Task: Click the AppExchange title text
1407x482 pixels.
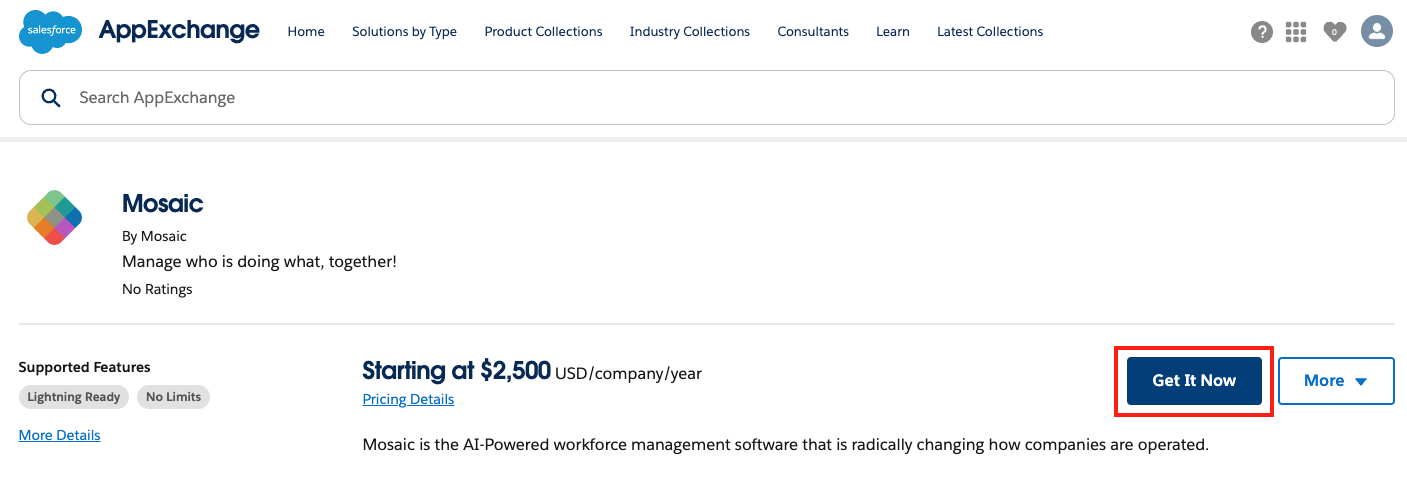Action: (x=179, y=30)
